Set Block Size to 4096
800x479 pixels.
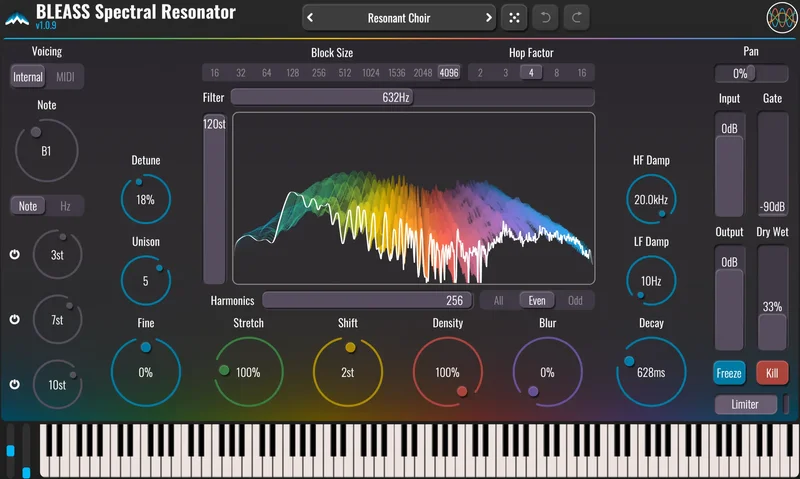click(449, 73)
